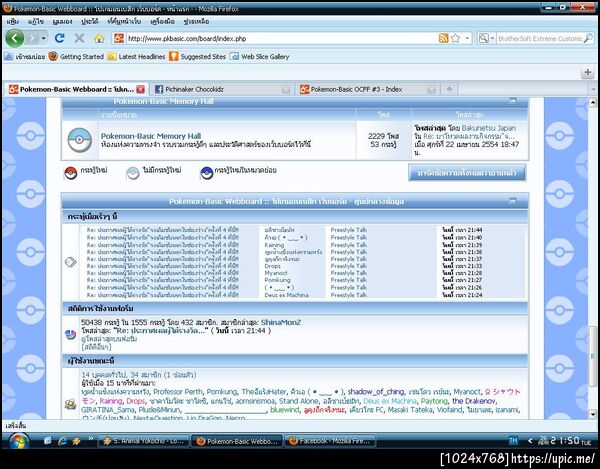600x469 pixels.
Task: Open the third menu in the menu bar
Action: click(x=62, y=21)
